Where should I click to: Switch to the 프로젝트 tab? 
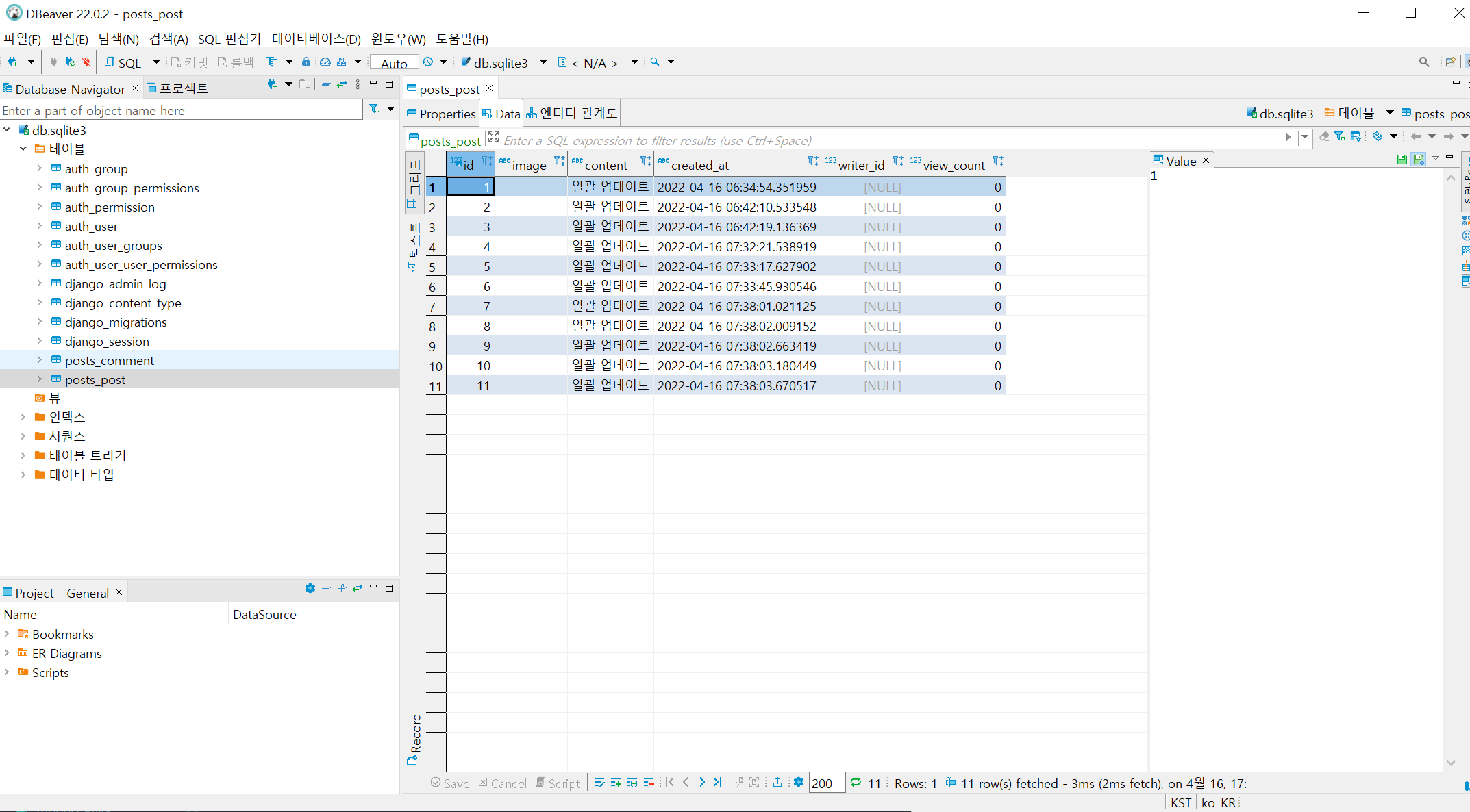point(177,88)
